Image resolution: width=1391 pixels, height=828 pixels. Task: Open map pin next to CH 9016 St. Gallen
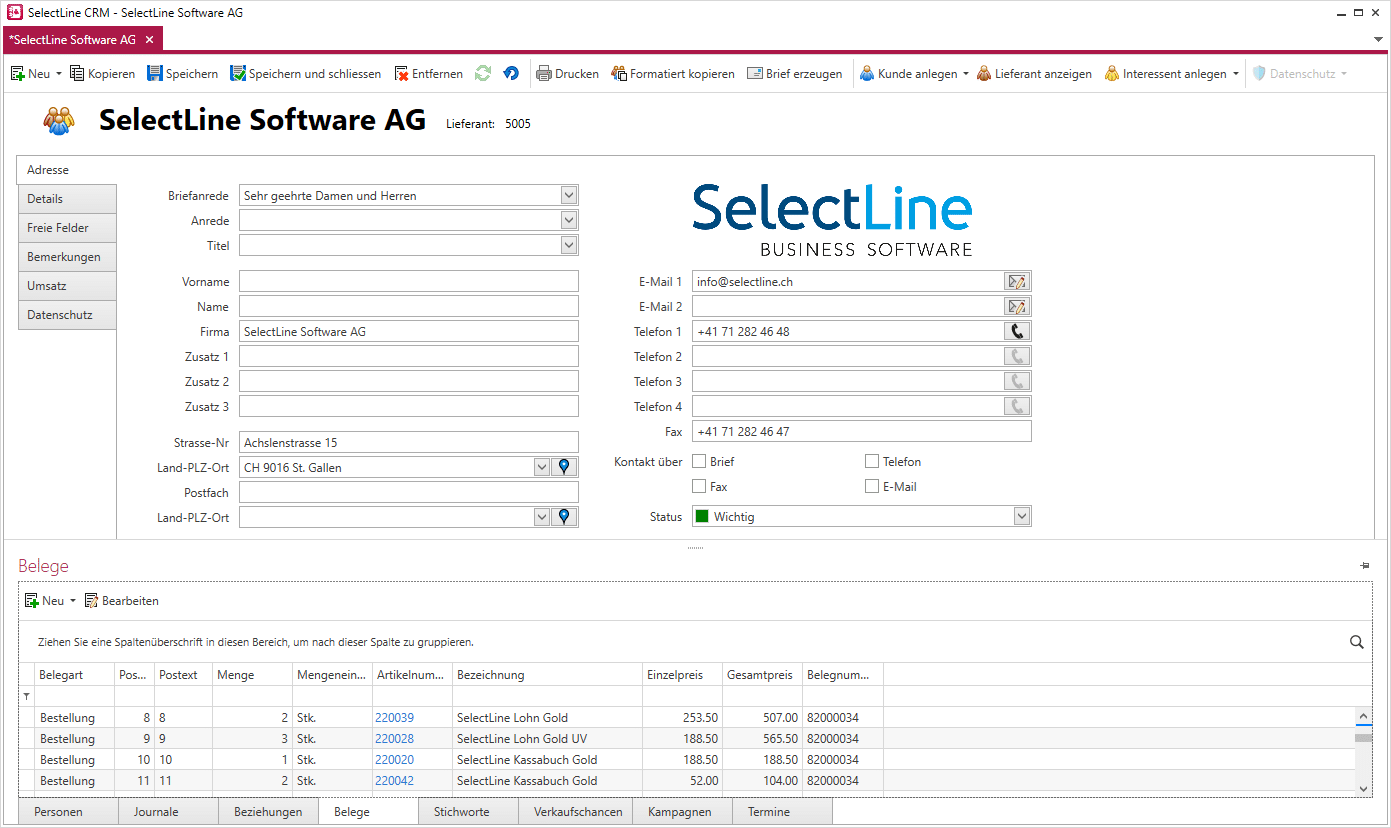coord(565,467)
